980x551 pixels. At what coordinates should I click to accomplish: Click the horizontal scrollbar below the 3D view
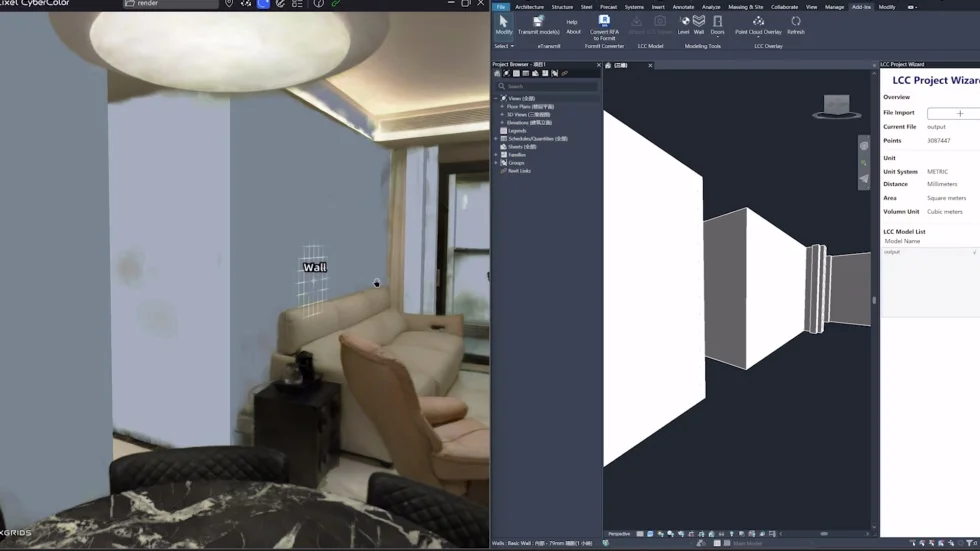tap(824, 534)
